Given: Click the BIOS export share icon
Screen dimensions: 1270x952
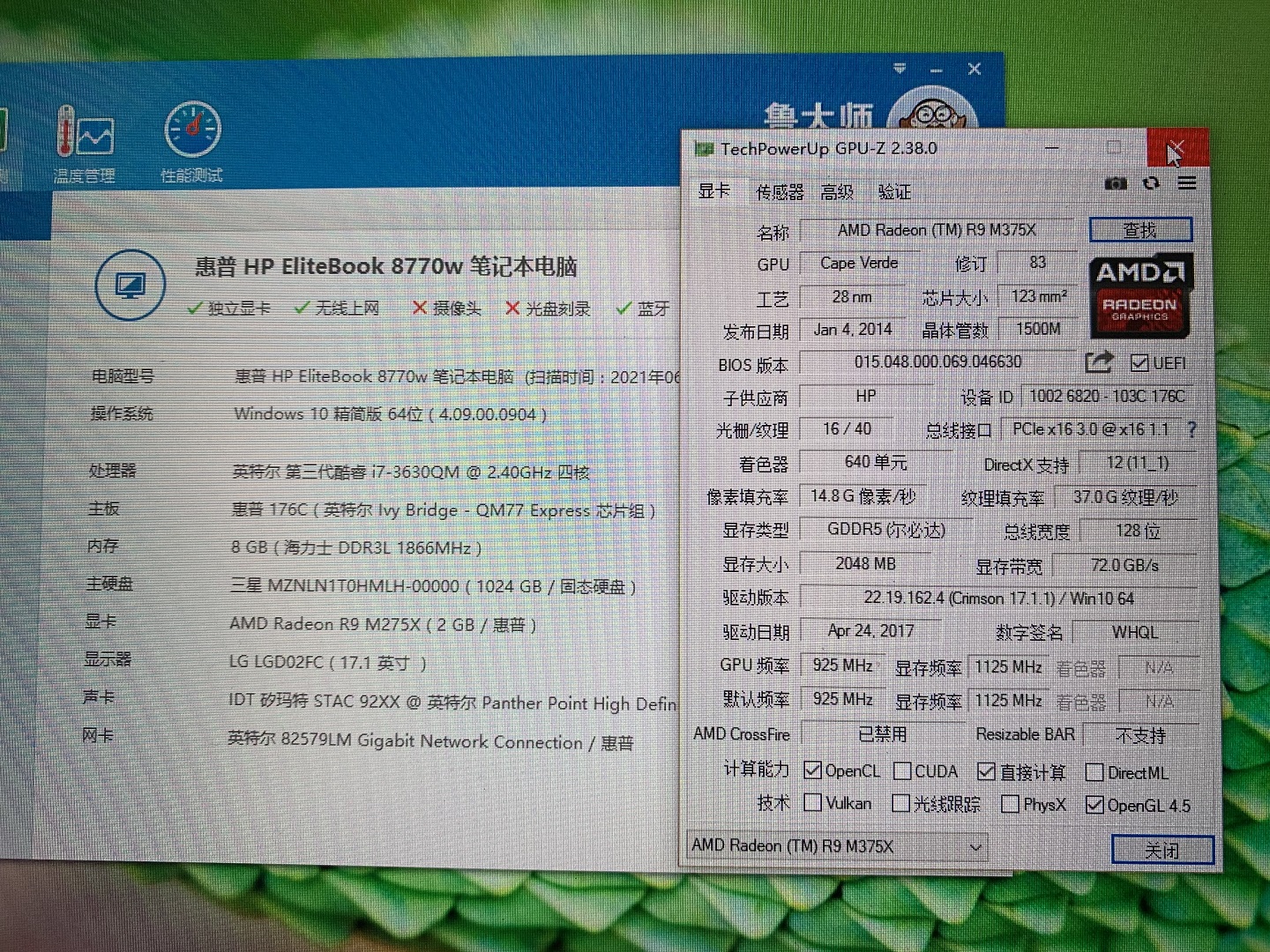Looking at the screenshot, I should [x=1099, y=362].
